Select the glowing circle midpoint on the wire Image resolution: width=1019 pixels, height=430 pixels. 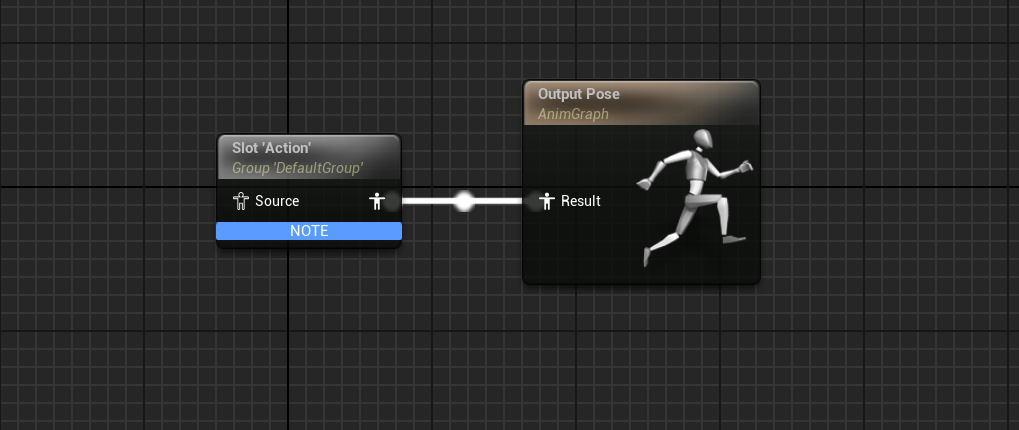point(463,201)
